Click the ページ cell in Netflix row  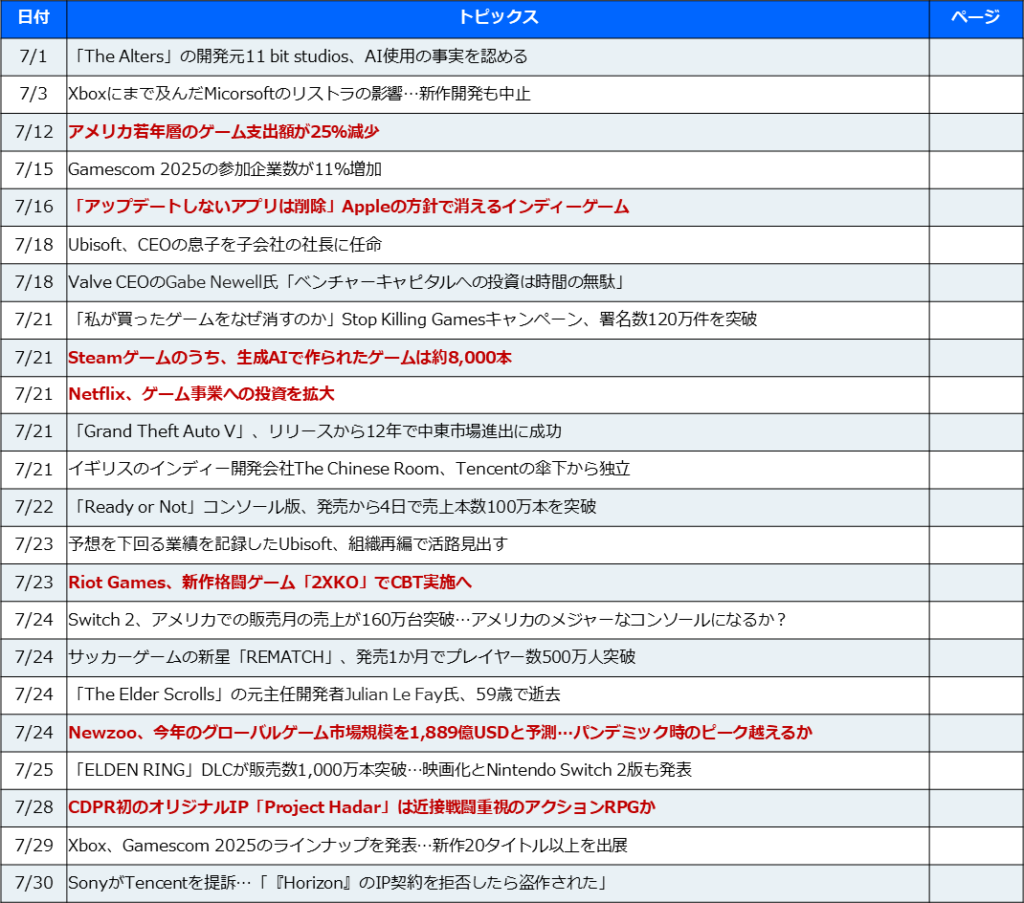976,394
